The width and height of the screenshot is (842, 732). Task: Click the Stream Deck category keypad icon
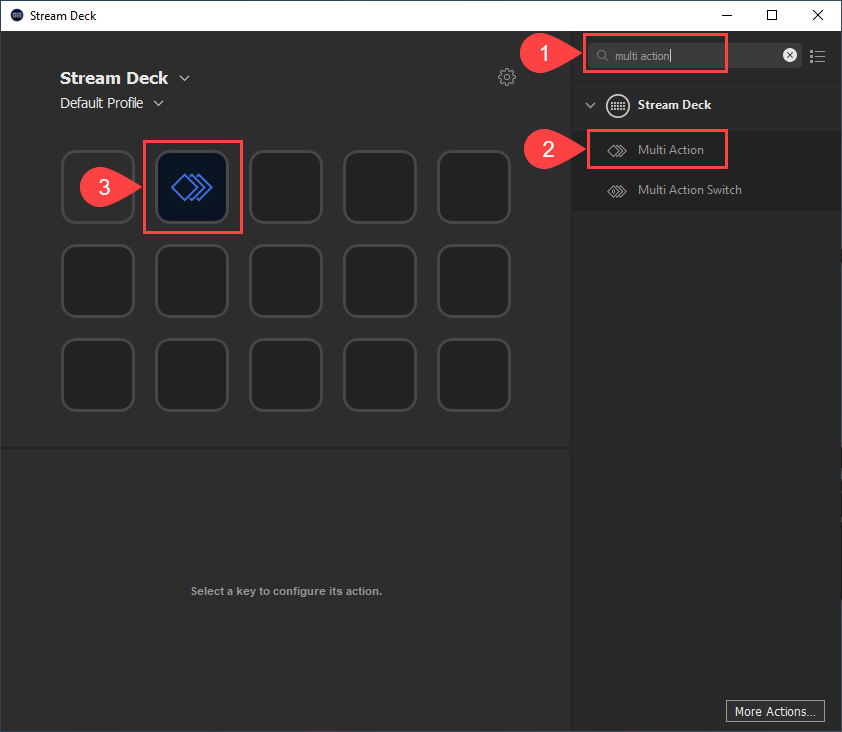pyautogui.click(x=618, y=106)
